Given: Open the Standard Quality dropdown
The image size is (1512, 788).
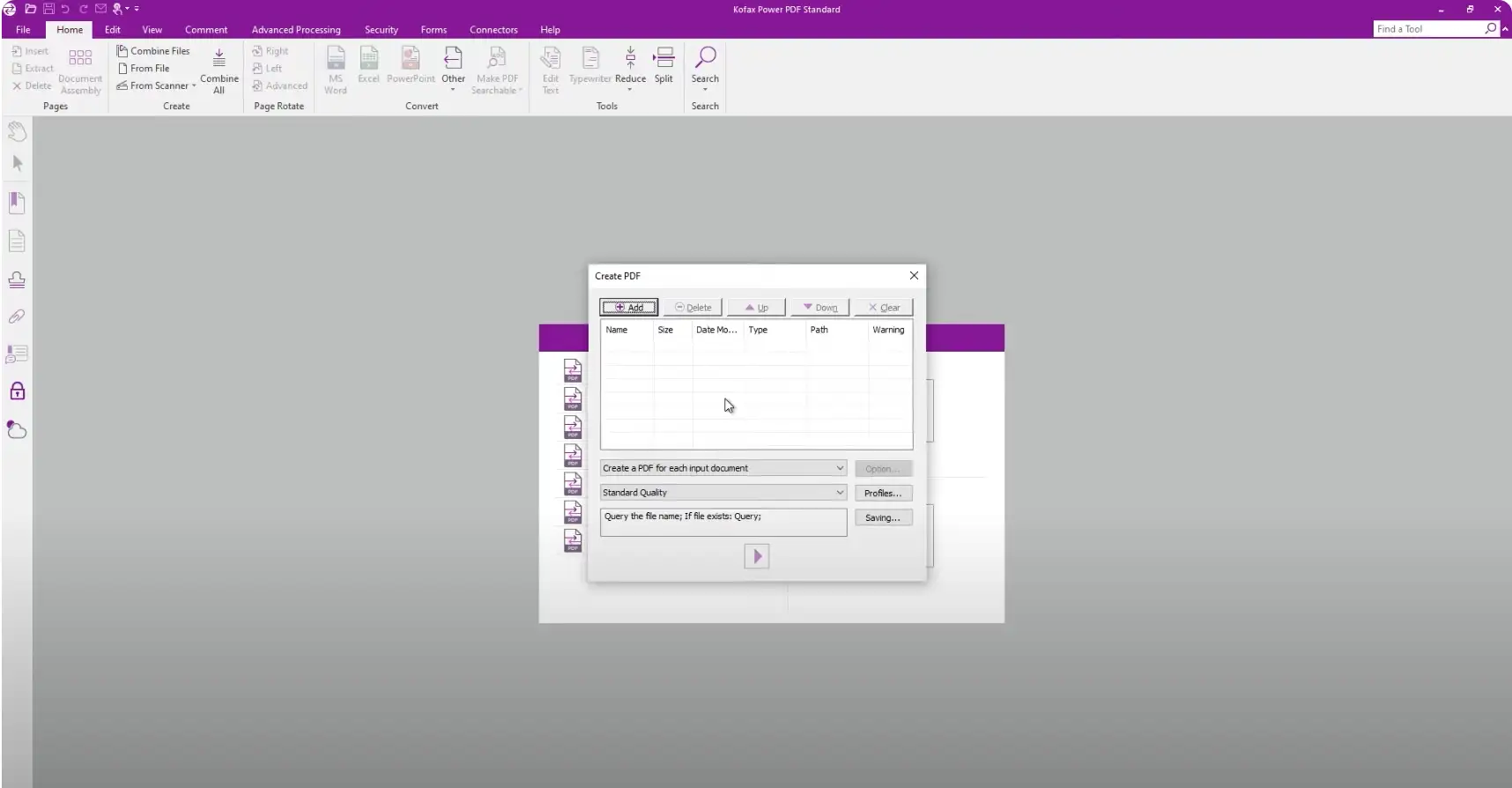Looking at the screenshot, I should [x=839, y=493].
